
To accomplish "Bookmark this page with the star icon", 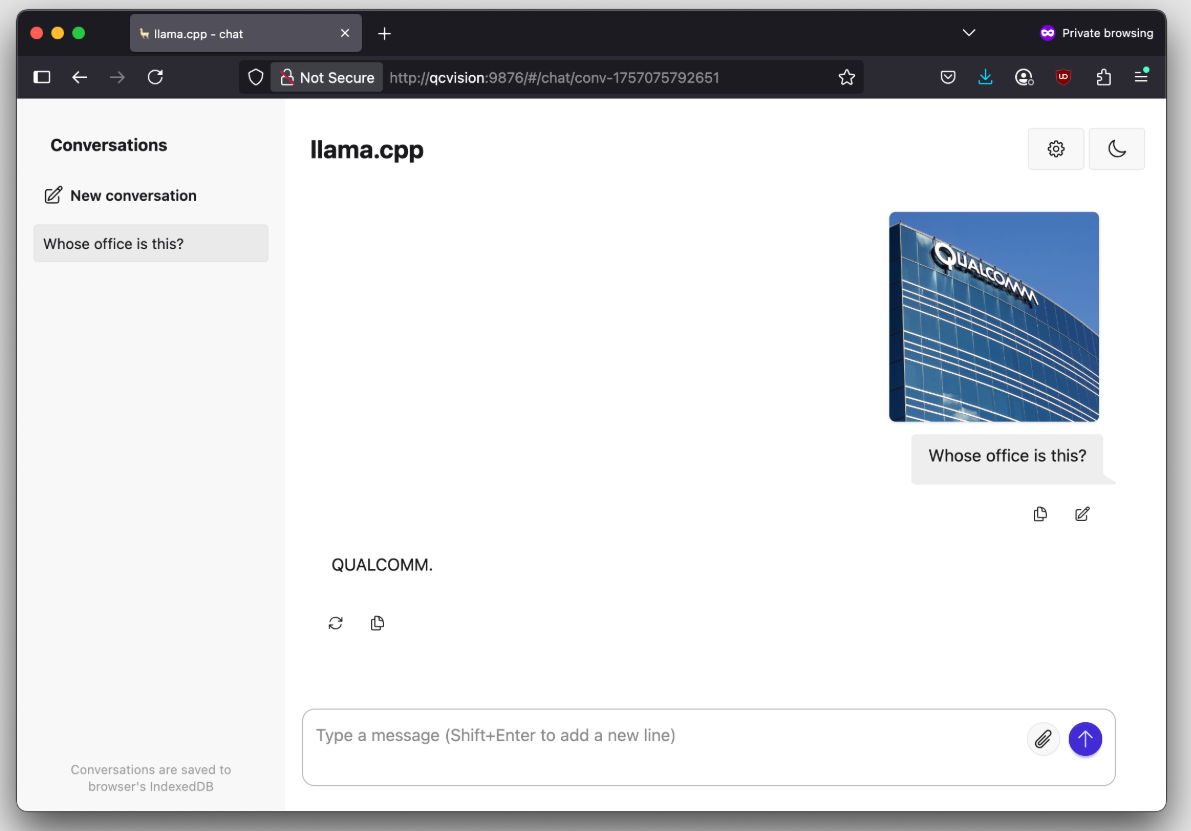I will (x=847, y=77).
